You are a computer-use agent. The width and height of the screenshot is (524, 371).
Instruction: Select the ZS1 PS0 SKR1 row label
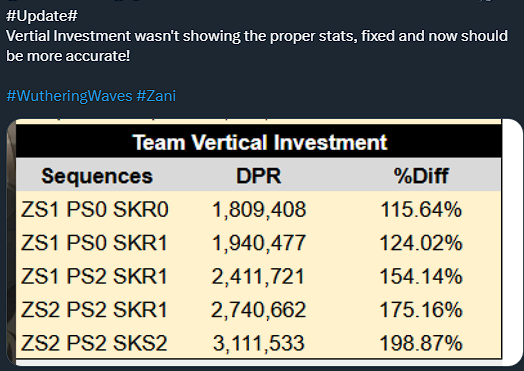point(94,243)
